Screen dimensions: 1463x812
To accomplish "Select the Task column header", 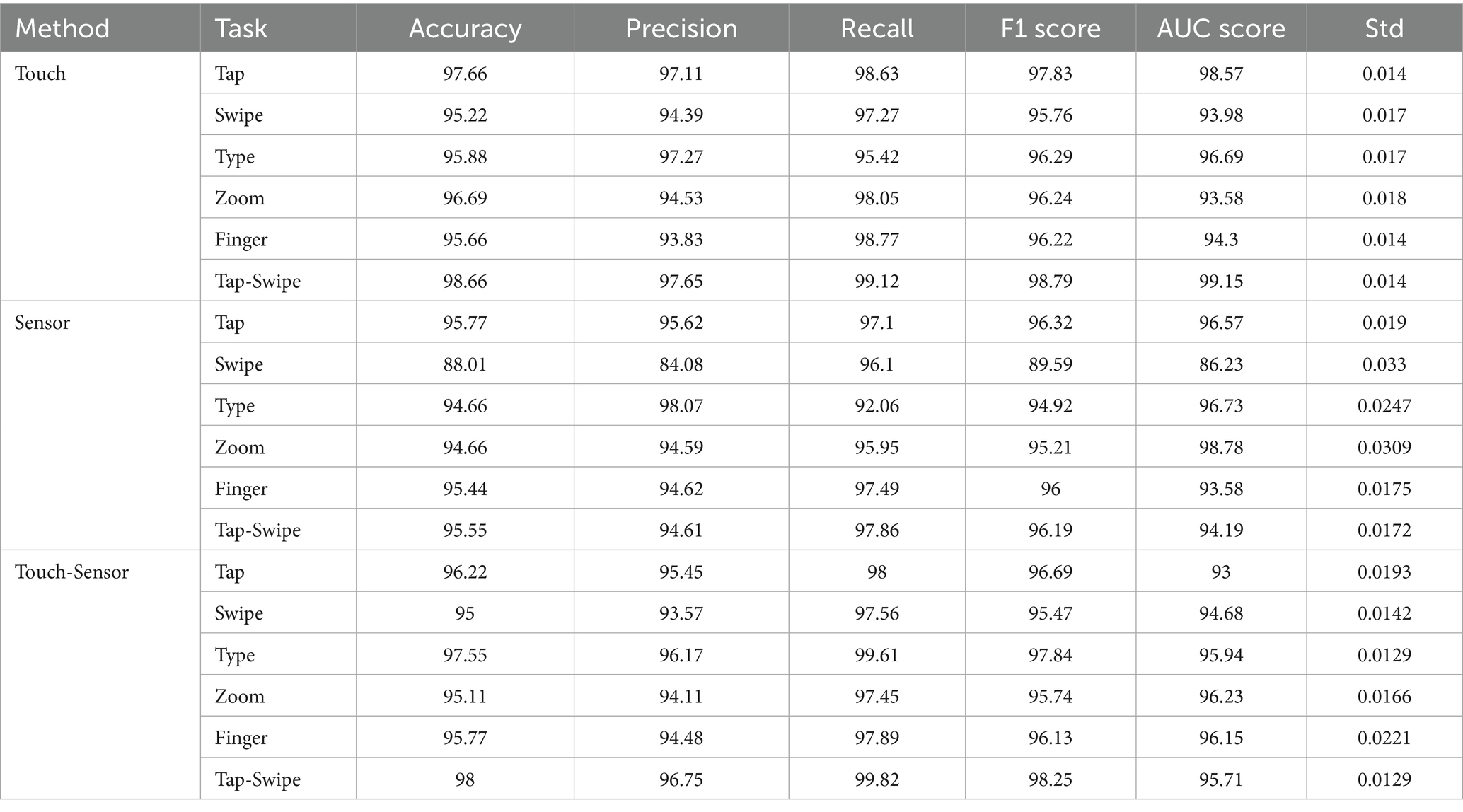I will [241, 28].
